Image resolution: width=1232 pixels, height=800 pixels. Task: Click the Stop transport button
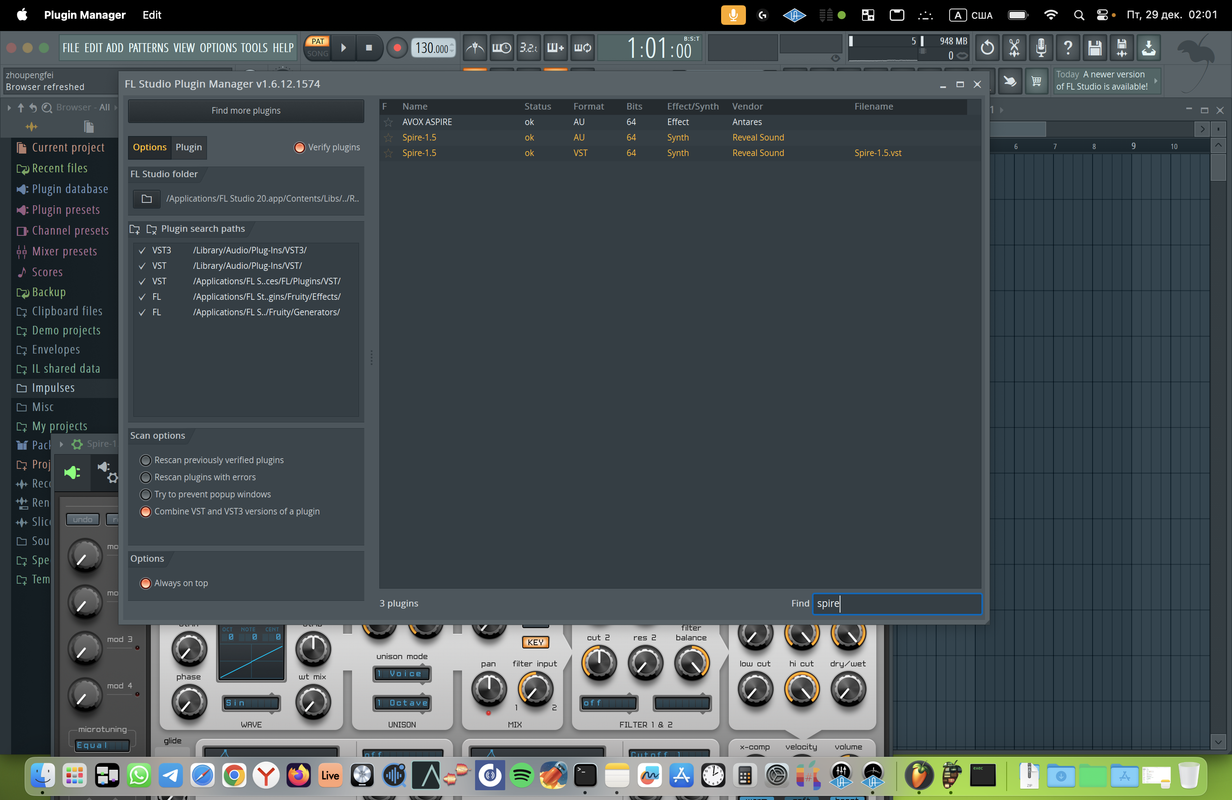pyautogui.click(x=369, y=47)
